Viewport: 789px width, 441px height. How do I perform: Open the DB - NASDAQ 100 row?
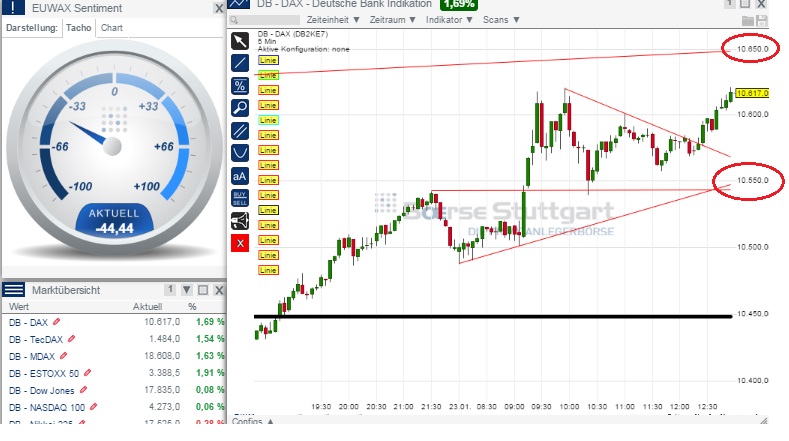(114, 407)
